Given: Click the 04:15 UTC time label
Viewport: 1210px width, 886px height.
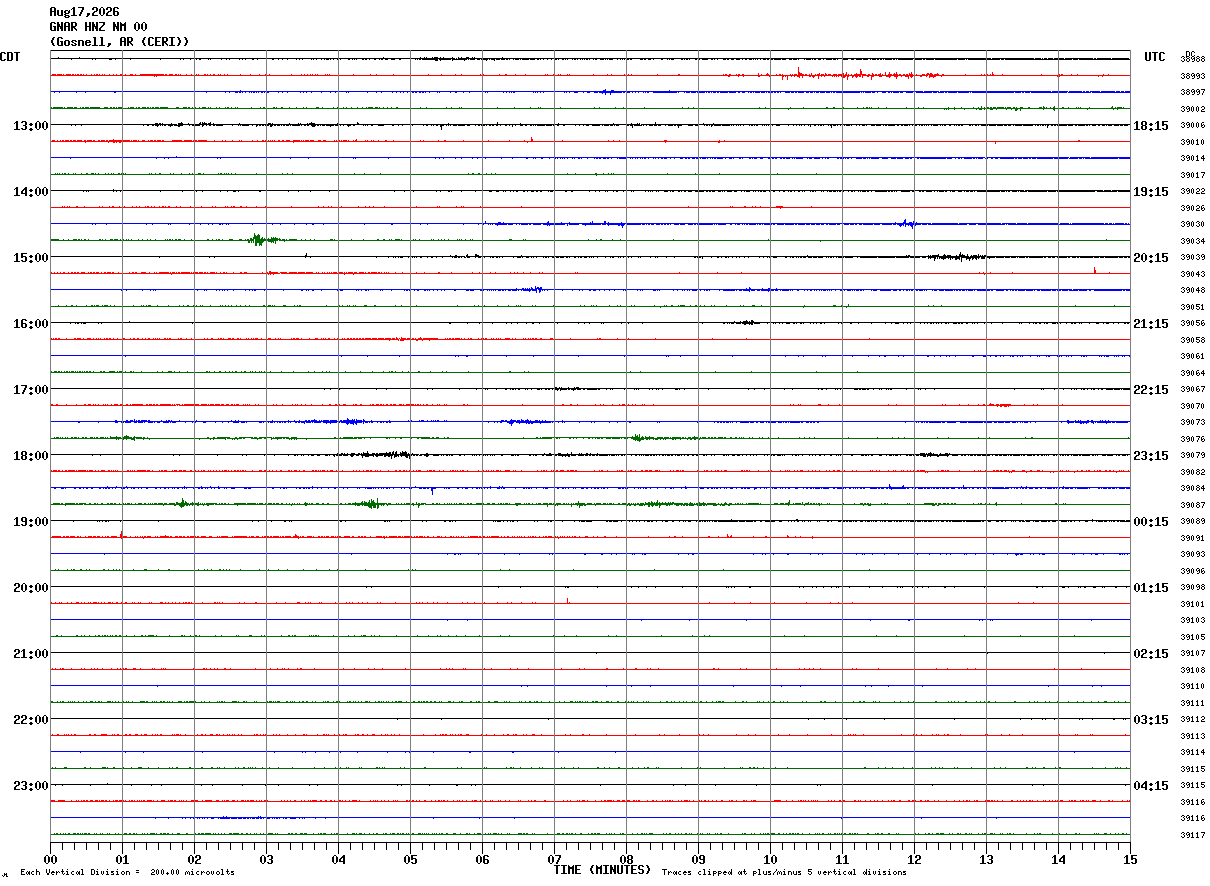Looking at the screenshot, I should (x=1151, y=786).
